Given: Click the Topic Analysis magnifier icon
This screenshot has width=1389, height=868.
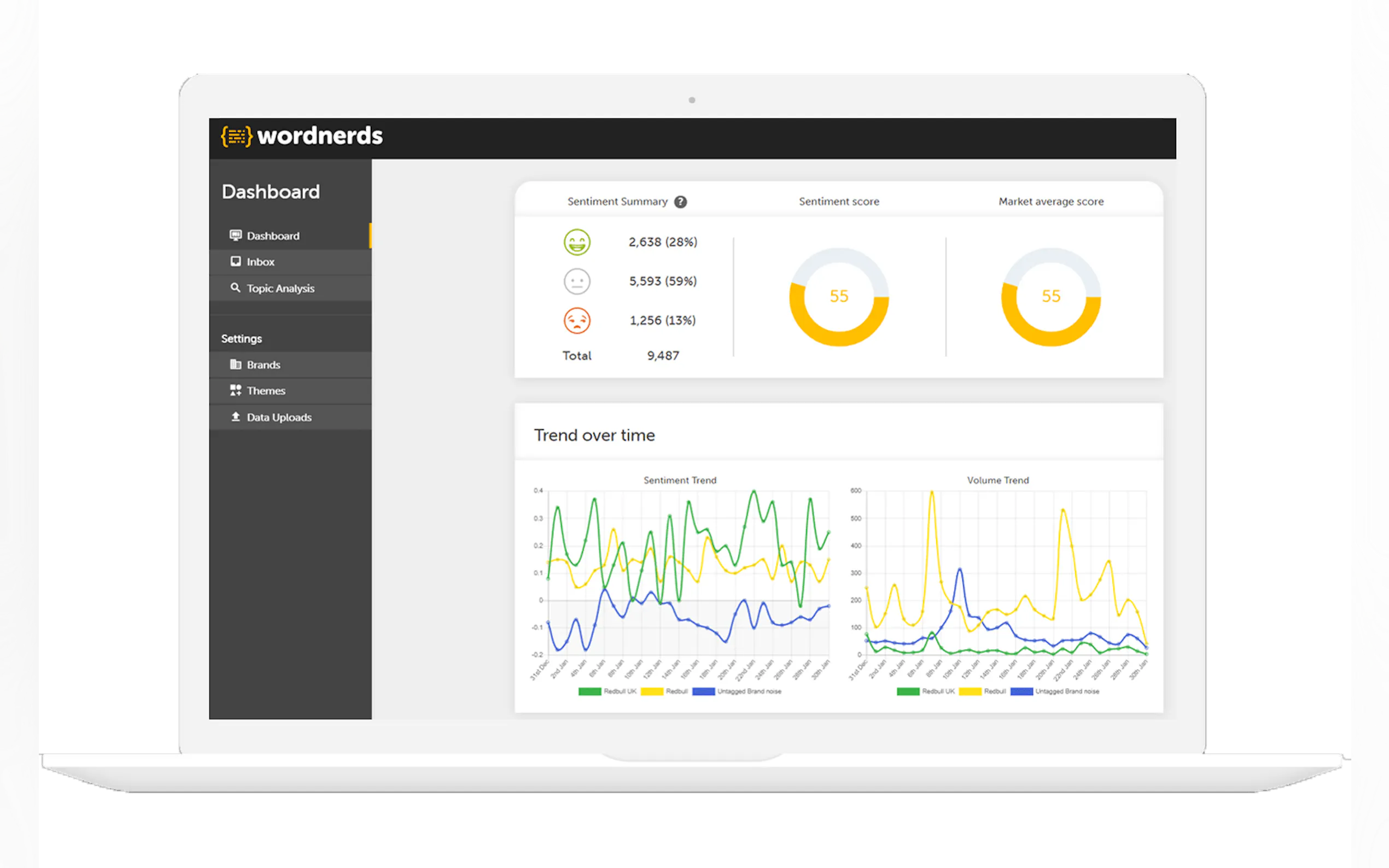Looking at the screenshot, I should 236,288.
